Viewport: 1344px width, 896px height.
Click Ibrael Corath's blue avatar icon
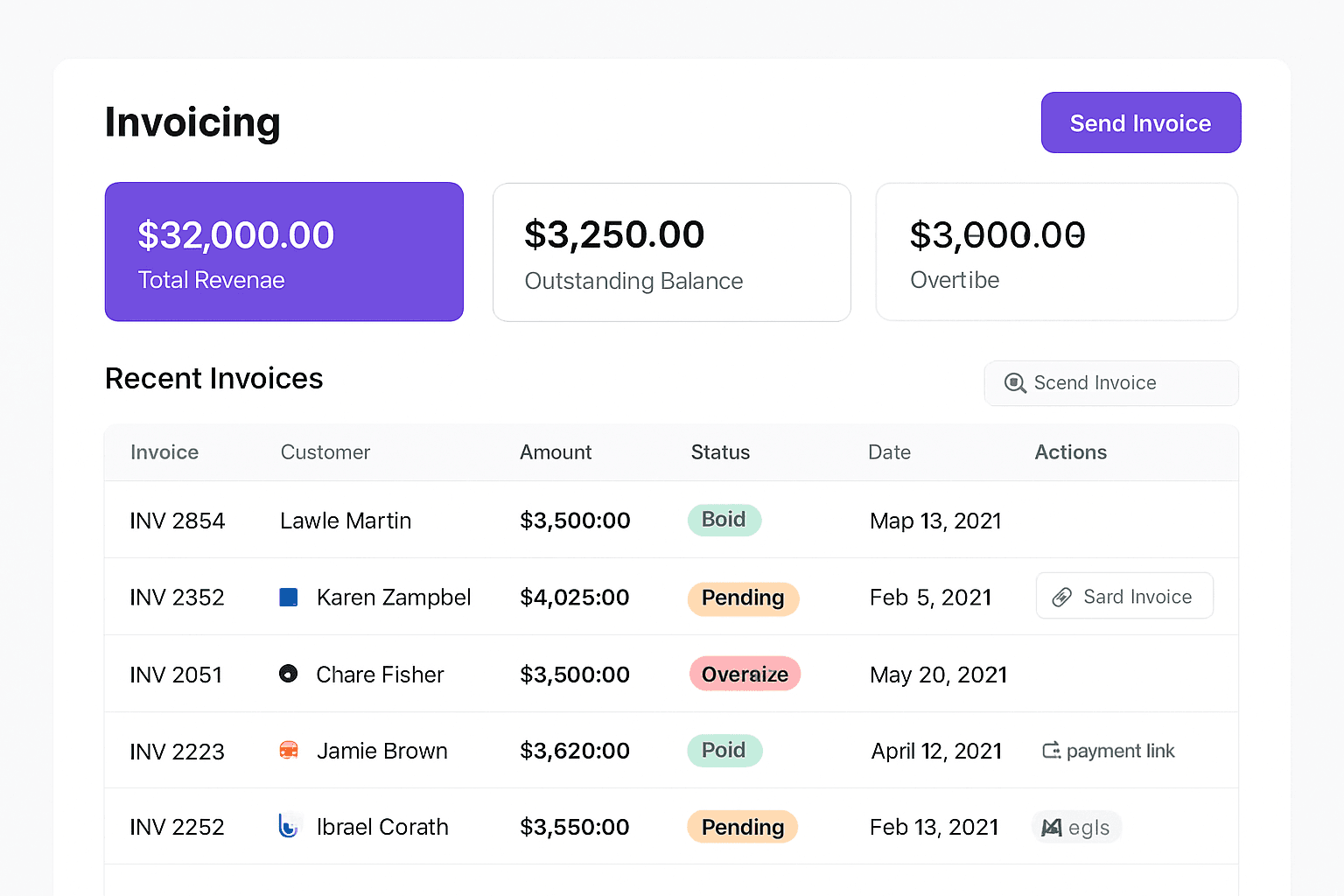(x=289, y=826)
